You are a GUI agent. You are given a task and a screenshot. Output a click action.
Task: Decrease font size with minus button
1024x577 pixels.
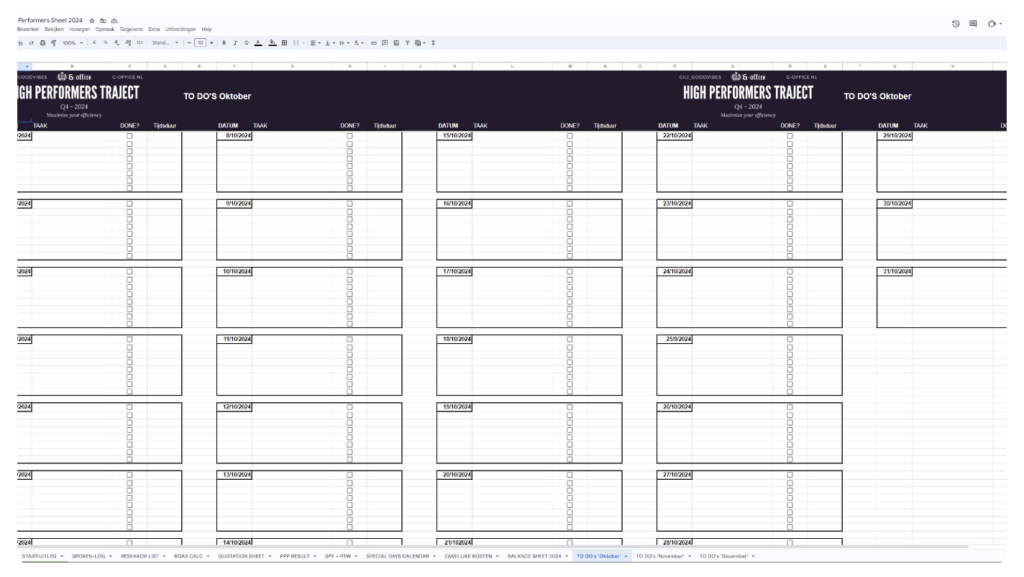pyautogui.click(x=189, y=43)
